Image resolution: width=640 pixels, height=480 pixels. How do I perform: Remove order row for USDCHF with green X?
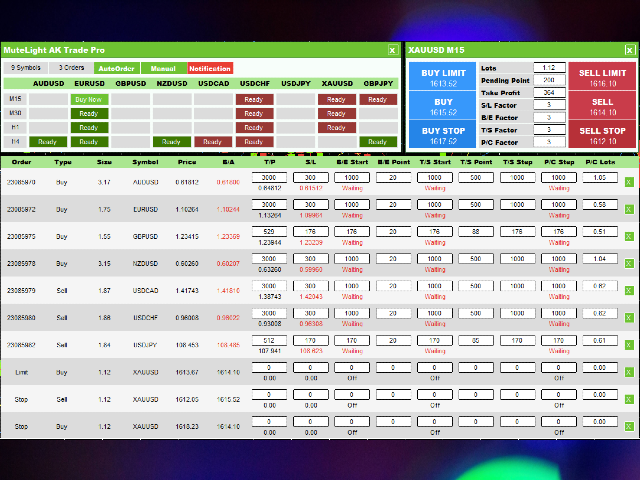[x=629, y=318]
